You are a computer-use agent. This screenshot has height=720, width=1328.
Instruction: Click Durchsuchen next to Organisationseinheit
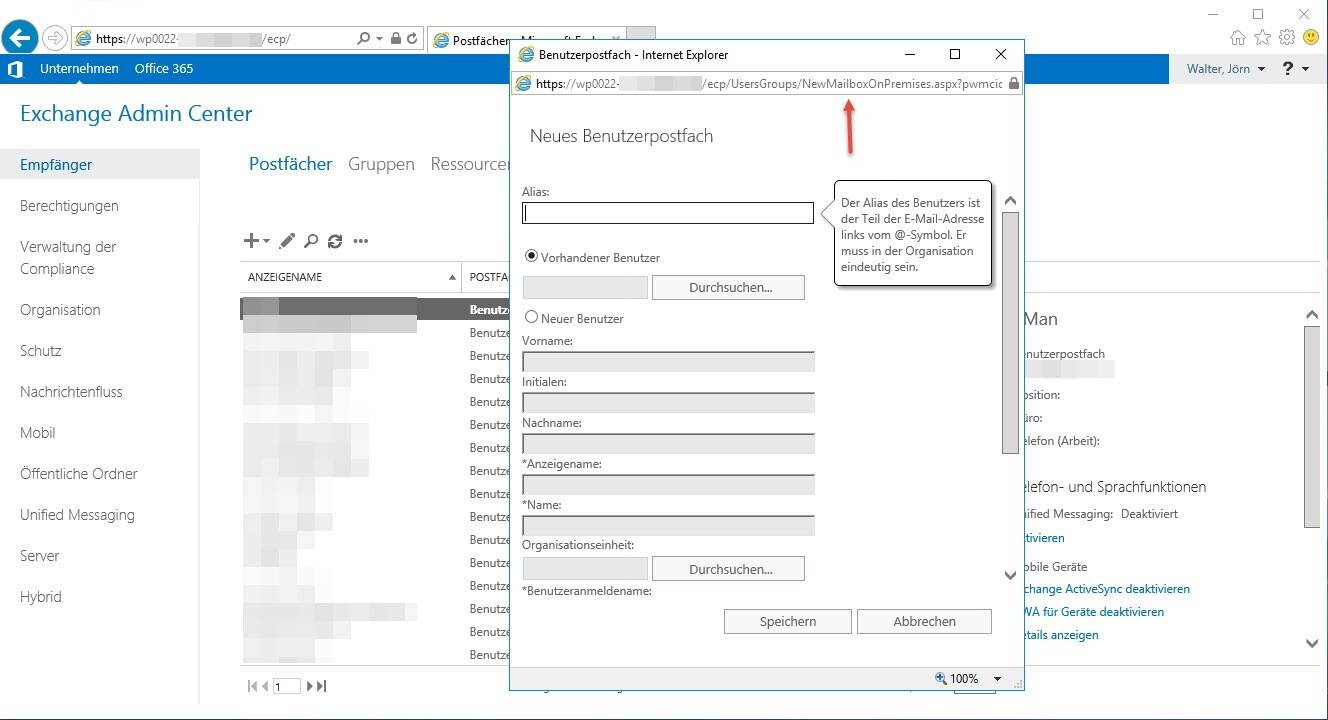728,569
